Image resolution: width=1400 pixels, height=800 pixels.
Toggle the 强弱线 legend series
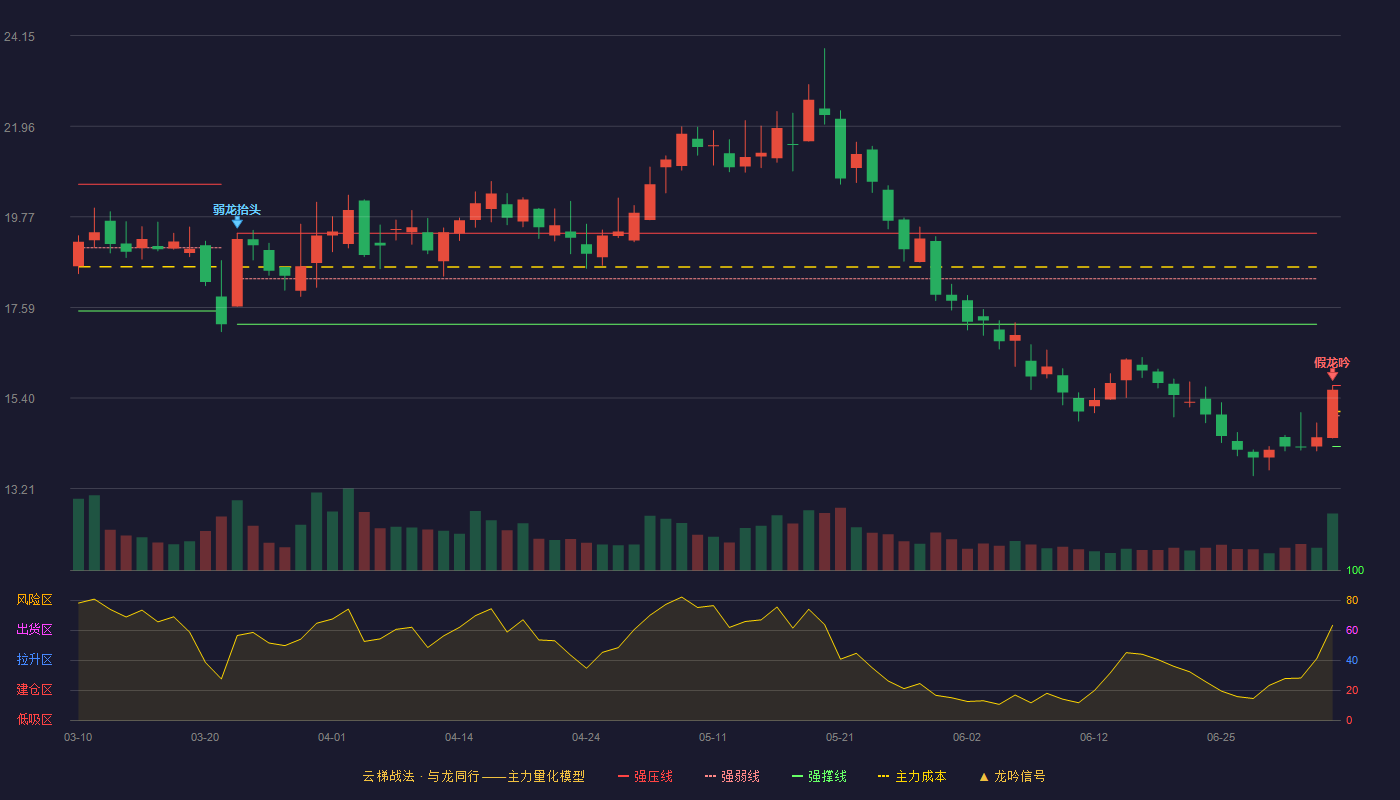tap(732, 776)
